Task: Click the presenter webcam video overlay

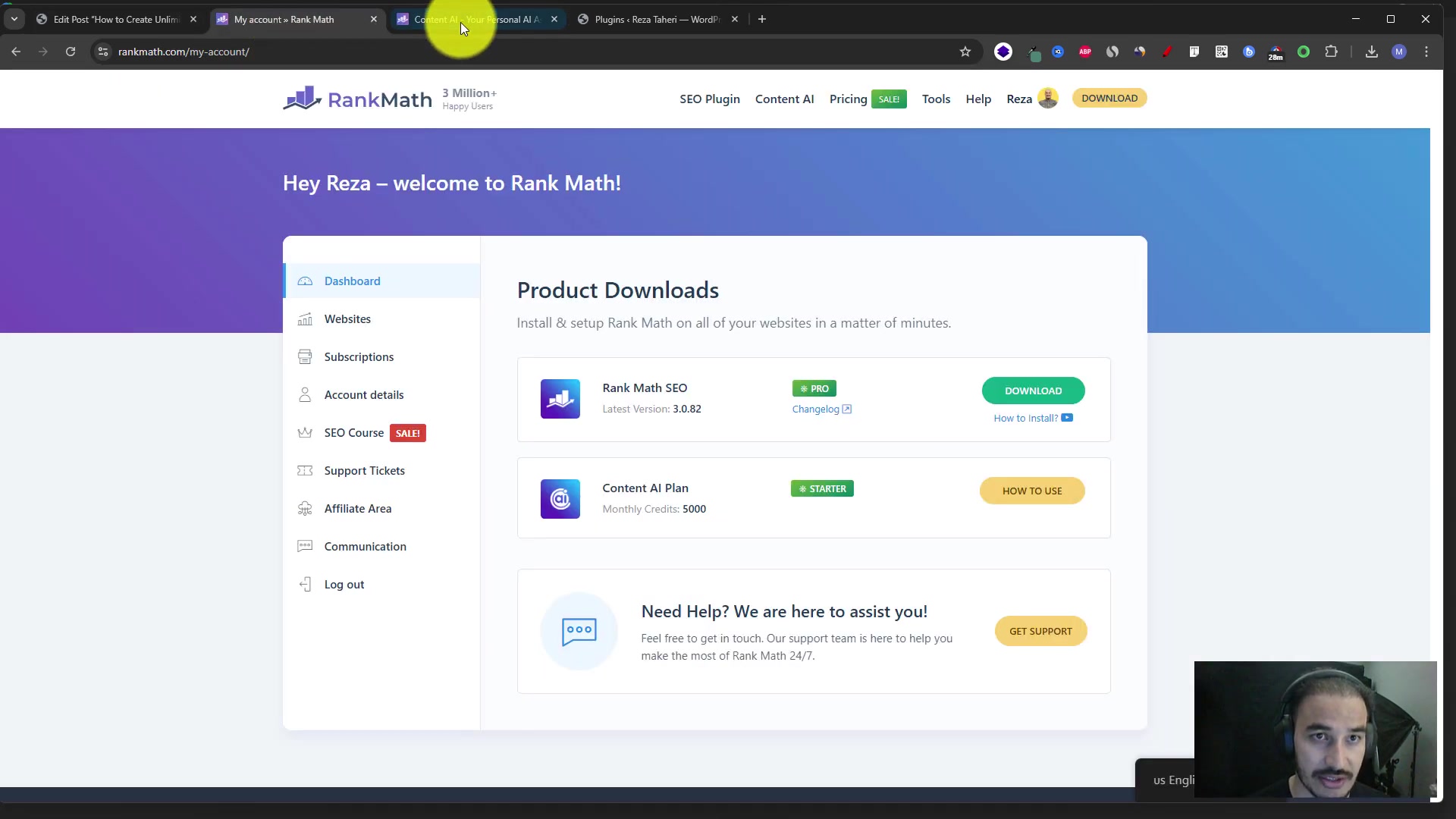Action: [x=1315, y=730]
